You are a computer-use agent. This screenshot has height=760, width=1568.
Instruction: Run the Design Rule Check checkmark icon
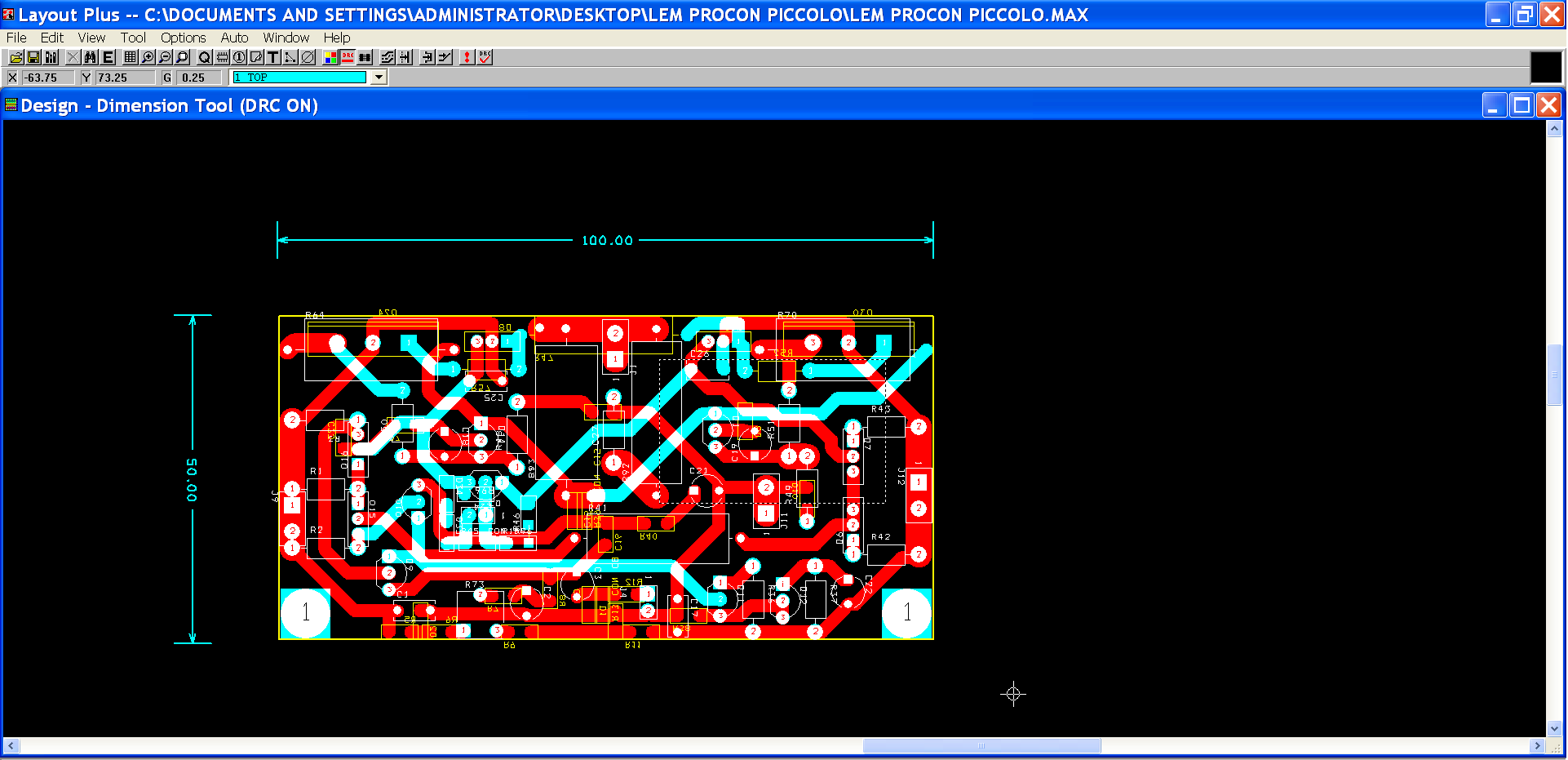(x=485, y=57)
